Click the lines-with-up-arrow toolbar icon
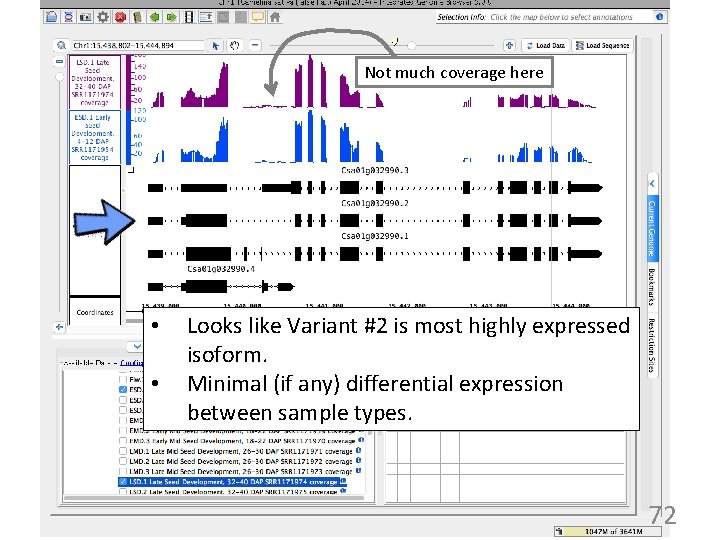This screenshot has height=540, width=720. (206, 17)
